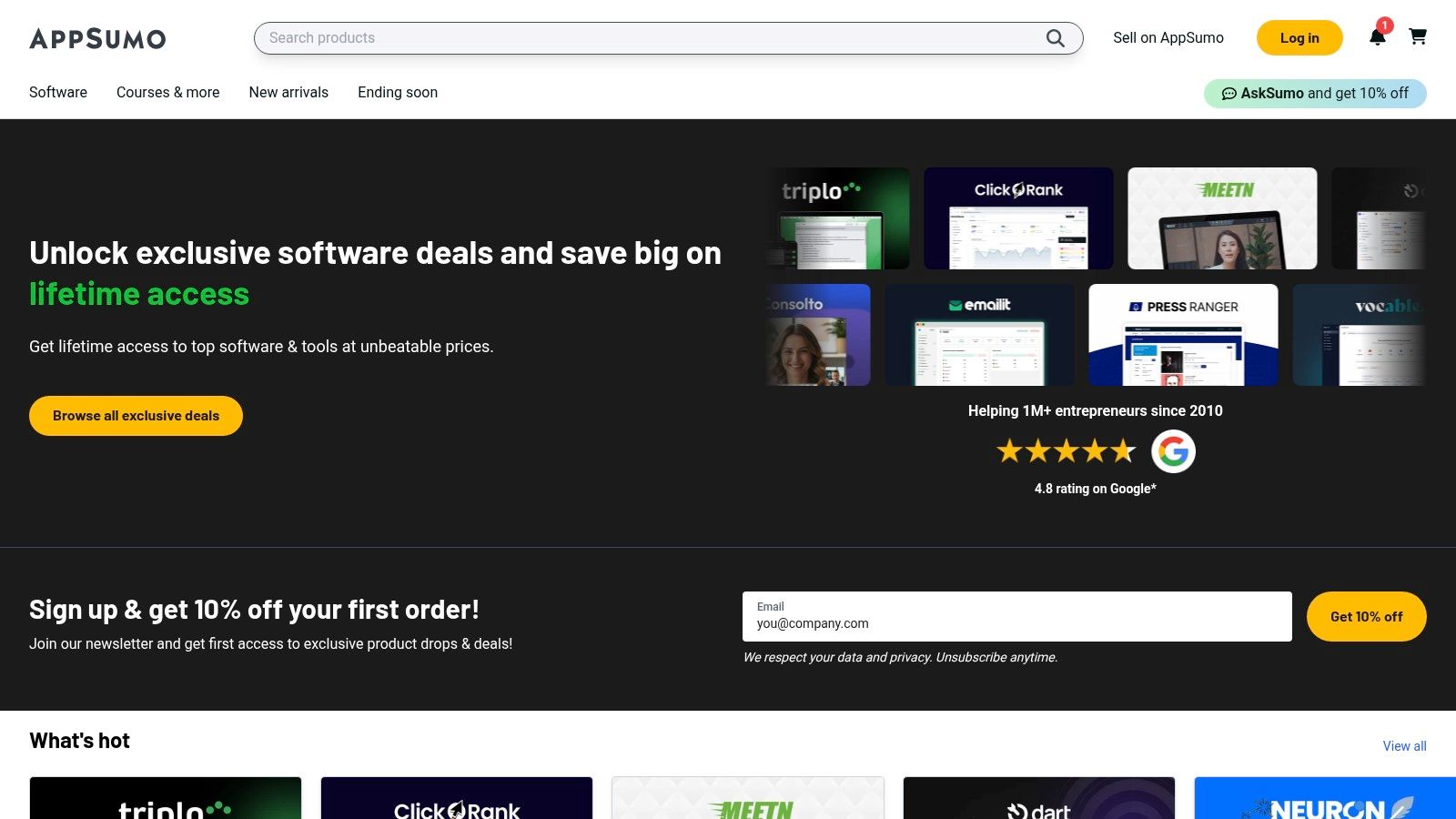Open the shopping cart
This screenshot has width=1456, height=819.
1417,37
